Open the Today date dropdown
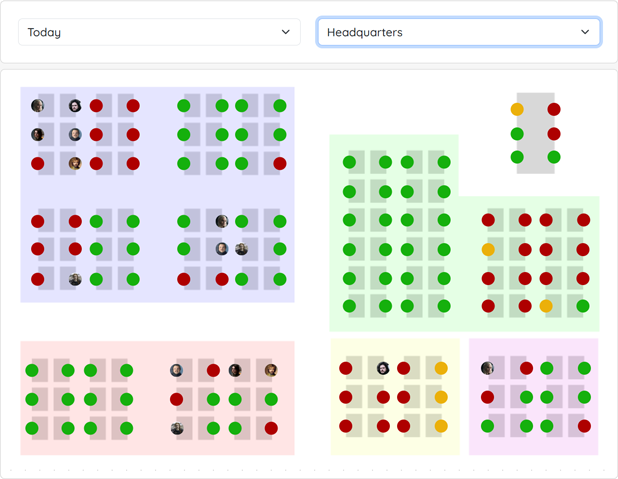 (159, 32)
